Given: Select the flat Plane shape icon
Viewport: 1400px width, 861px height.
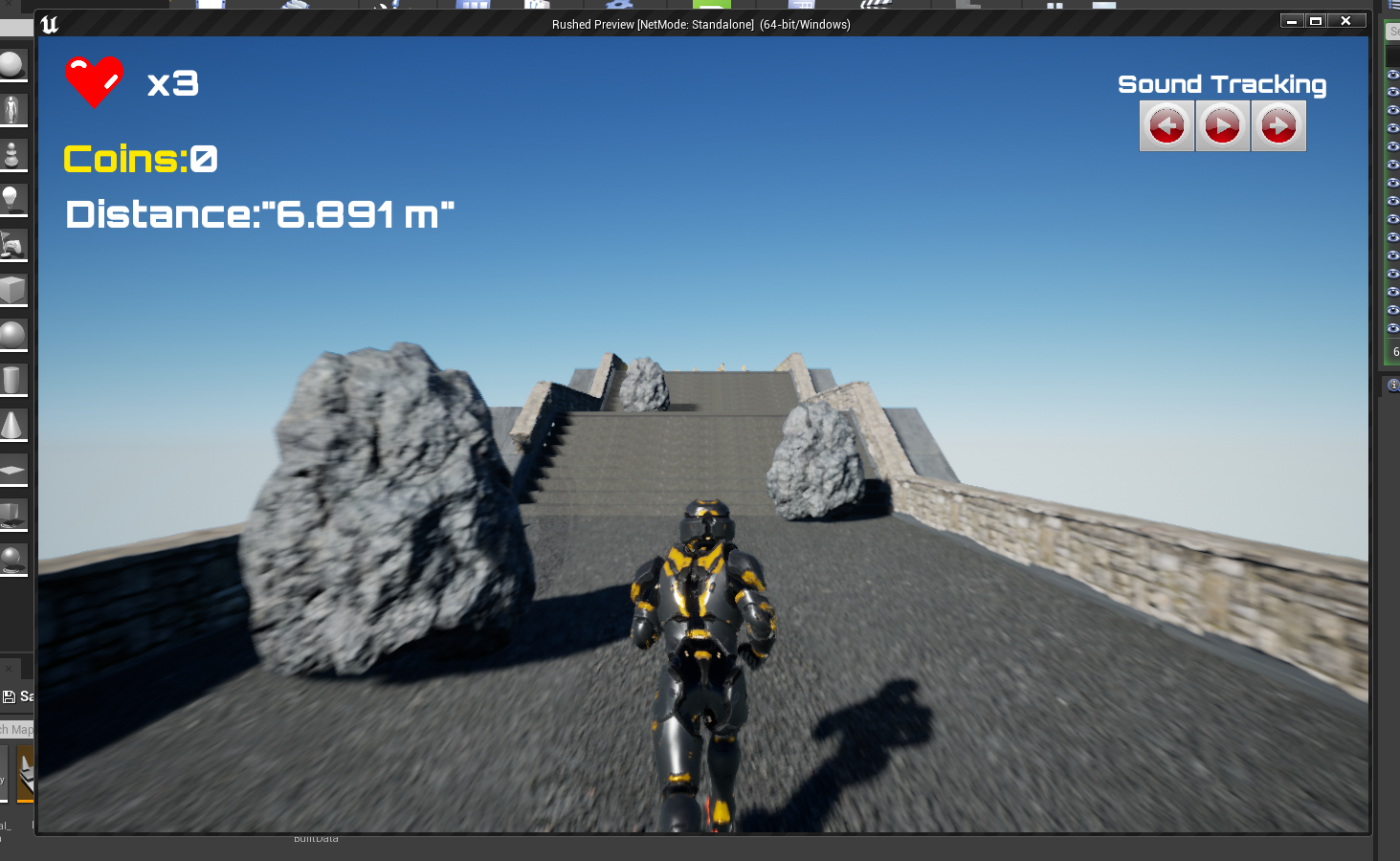Looking at the screenshot, I should pos(11,470).
